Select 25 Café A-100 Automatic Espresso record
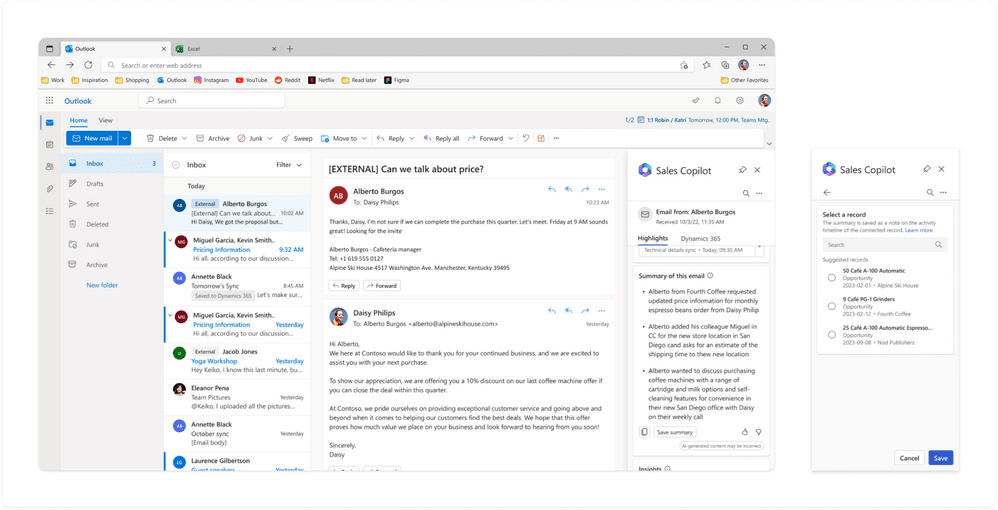The image size is (998, 510). pos(831,335)
